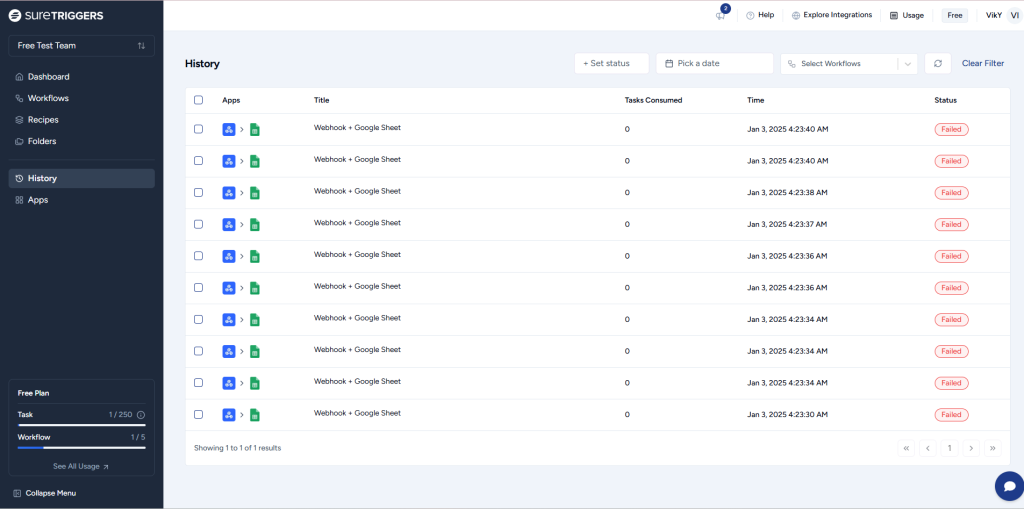Image resolution: width=1024 pixels, height=509 pixels.
Task: Click the notifications icon with badge
Action: [x=721, y=15]
